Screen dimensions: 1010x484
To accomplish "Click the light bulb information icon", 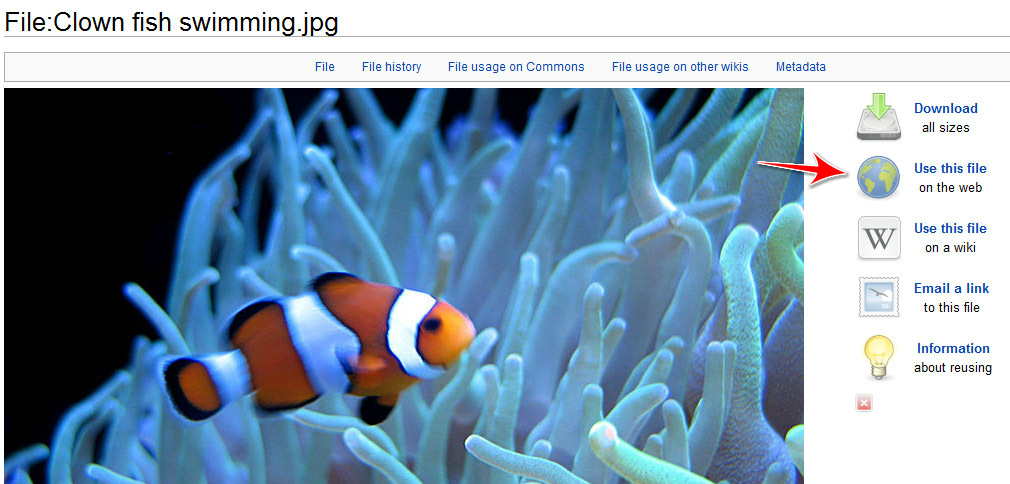I will coord(879,357).
